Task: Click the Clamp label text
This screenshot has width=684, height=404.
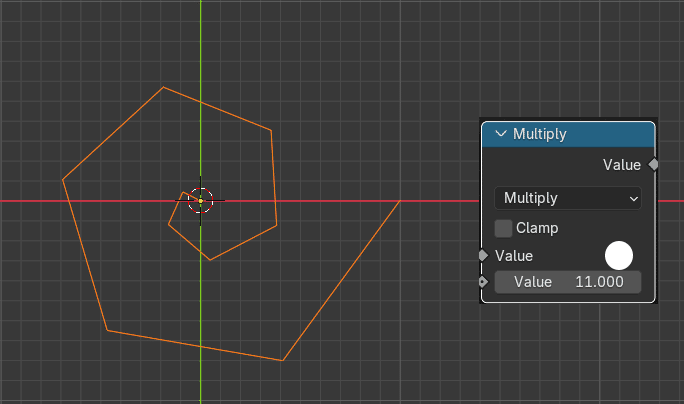Action: 537,228
